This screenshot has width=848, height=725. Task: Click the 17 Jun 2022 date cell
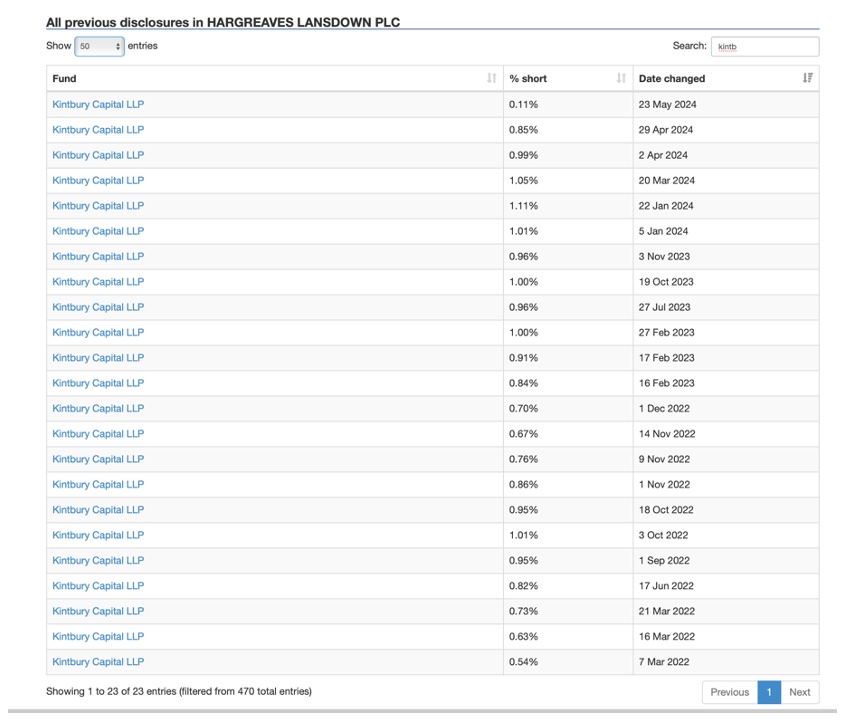pyautogui.click(x=726, y=586)
